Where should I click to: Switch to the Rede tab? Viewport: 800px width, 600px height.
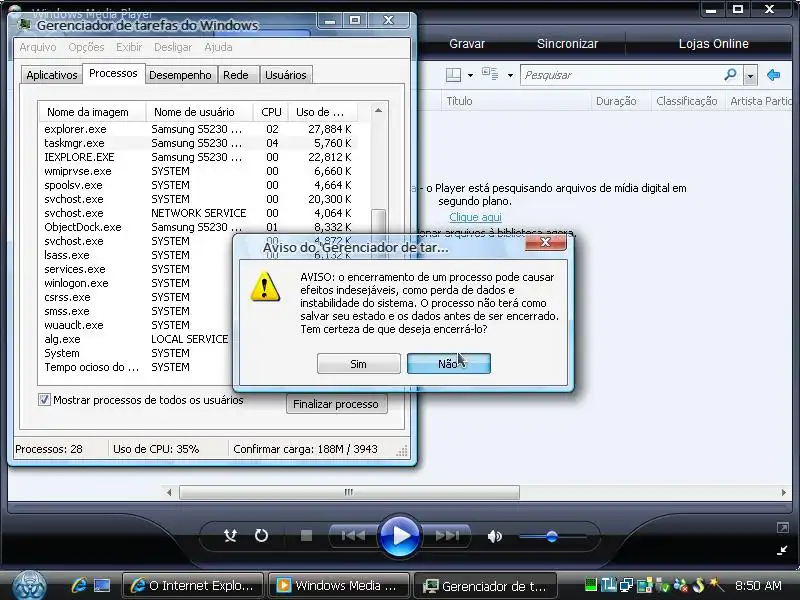[236, 75]
